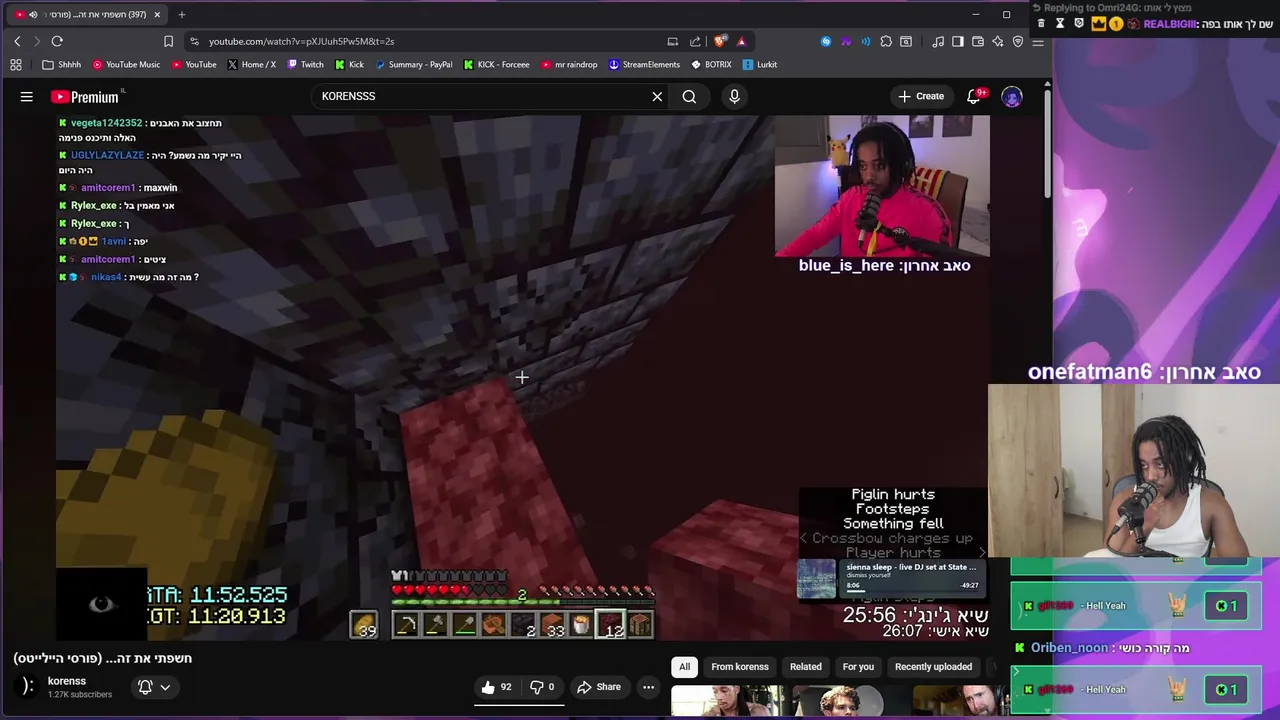Open a new browser tab

181,14
